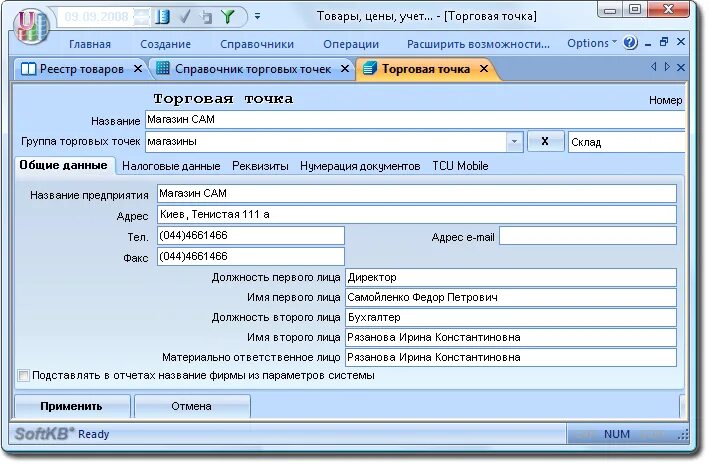This screenshot has height=465, width=710.
Task: Open Расширить возможности... ribbon tab
Action: 478,44
